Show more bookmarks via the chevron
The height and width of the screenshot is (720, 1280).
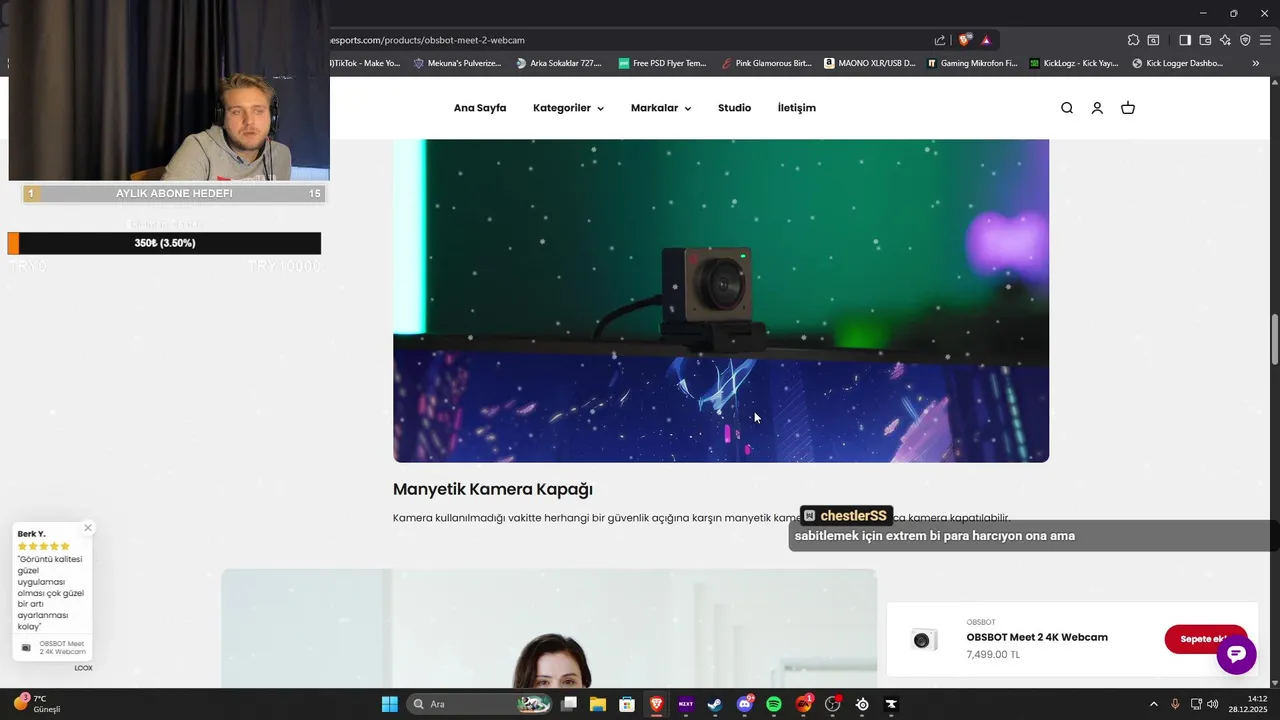tap(1256, 63)
